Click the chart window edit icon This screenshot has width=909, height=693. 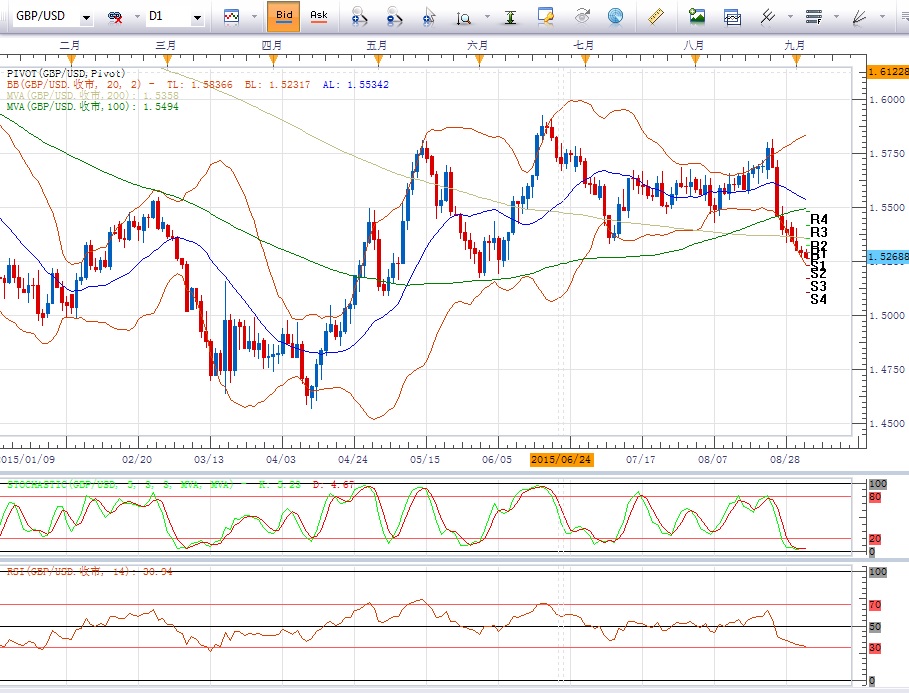click(x=546, y=17)
